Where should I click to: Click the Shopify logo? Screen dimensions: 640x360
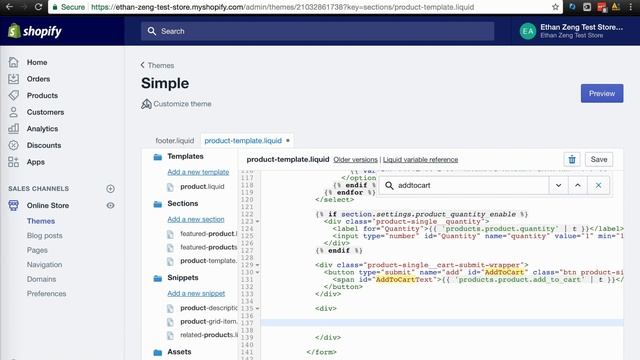coord(35,31)
